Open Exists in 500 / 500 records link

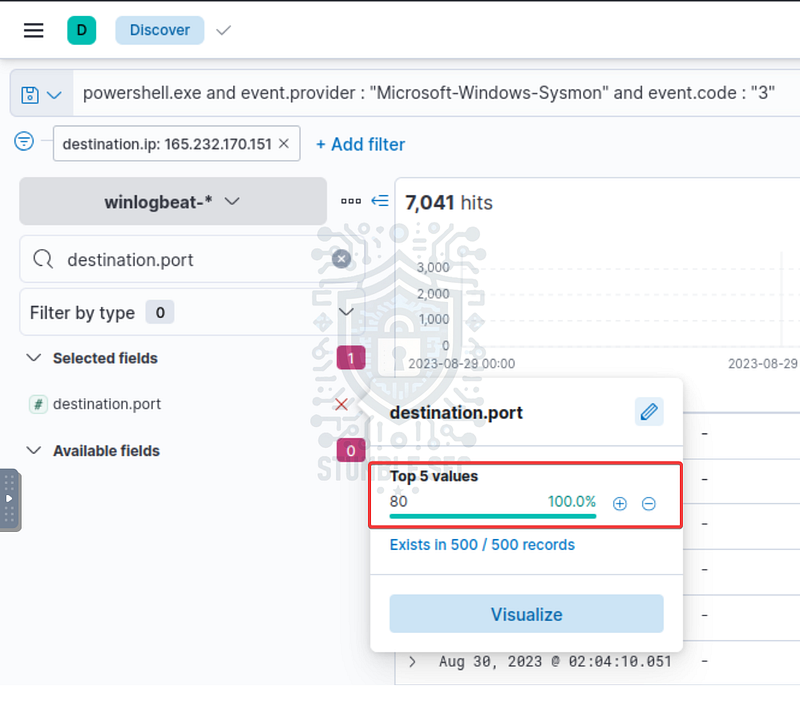click(x=482, y=545)
